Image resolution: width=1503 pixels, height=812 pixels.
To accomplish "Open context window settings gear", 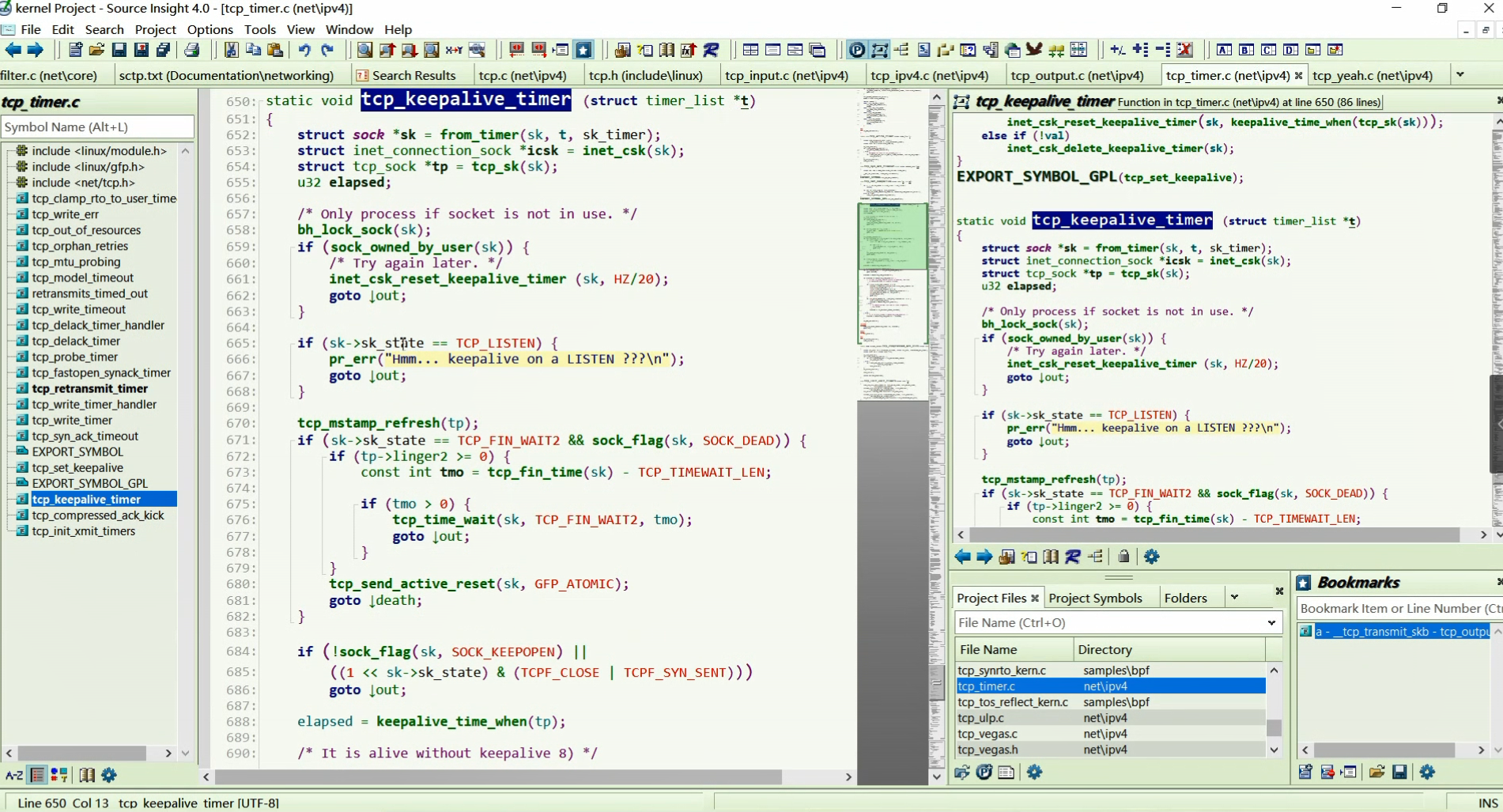I will (x=1152, y=557).
